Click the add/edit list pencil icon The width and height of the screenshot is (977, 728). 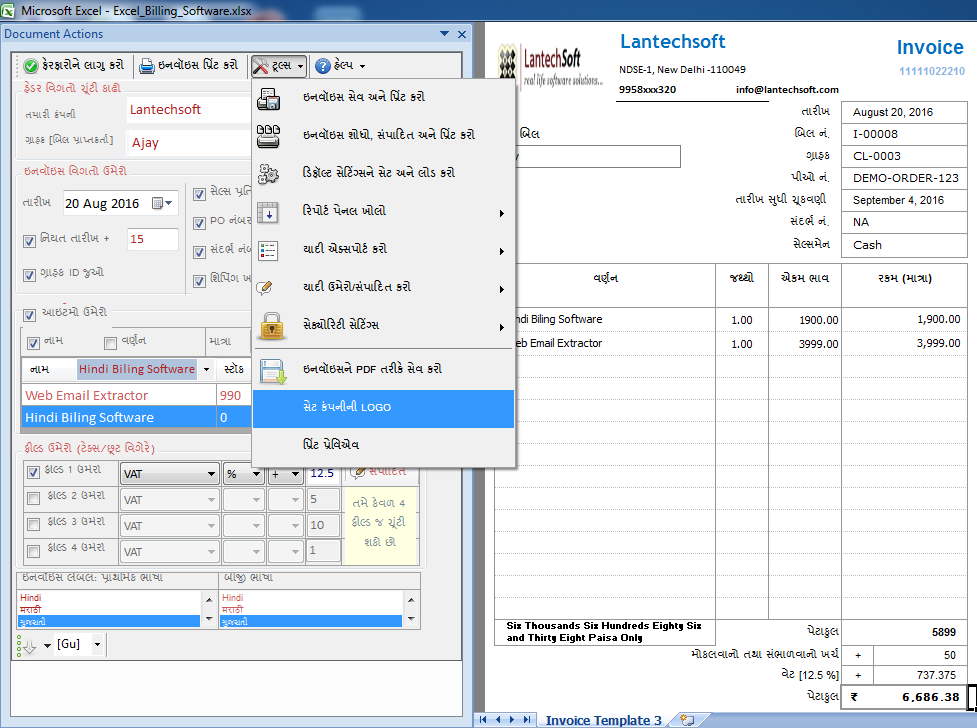(x=265, y=287)
